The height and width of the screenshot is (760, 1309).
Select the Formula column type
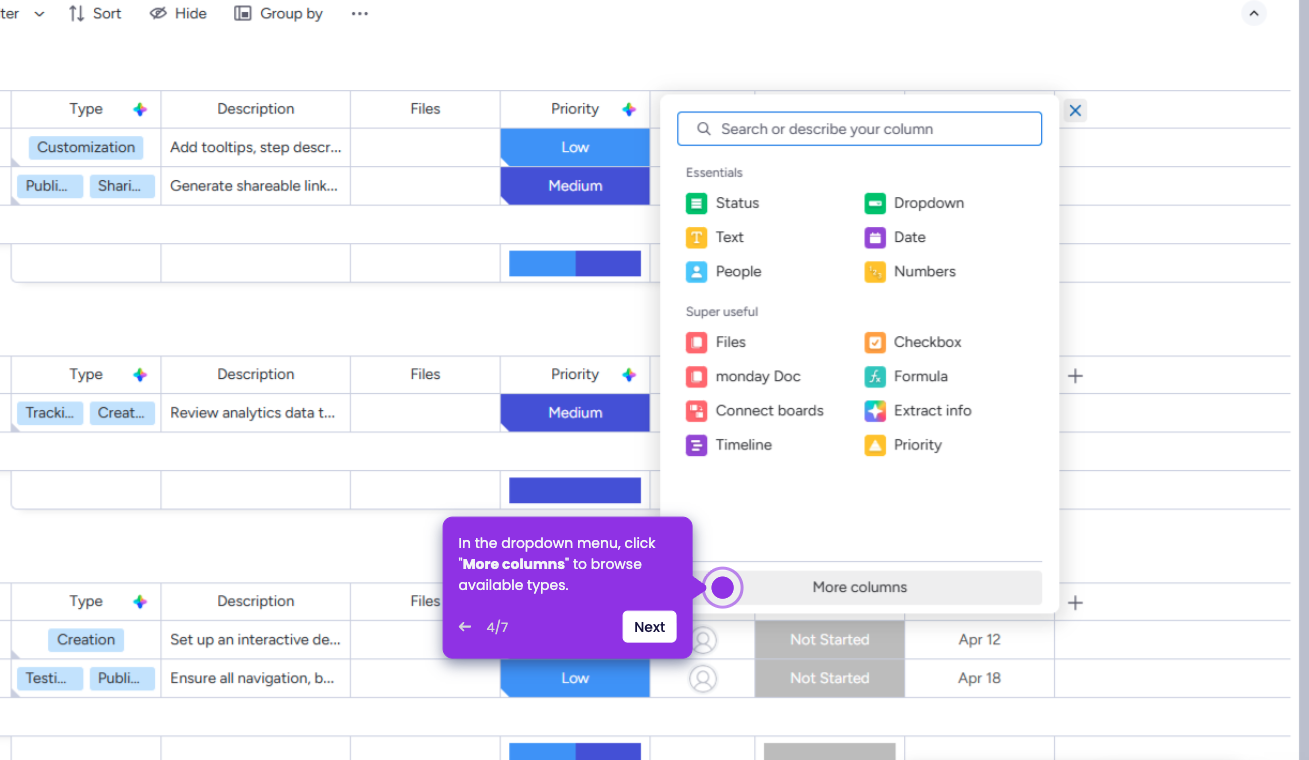[x=906, y=376]
